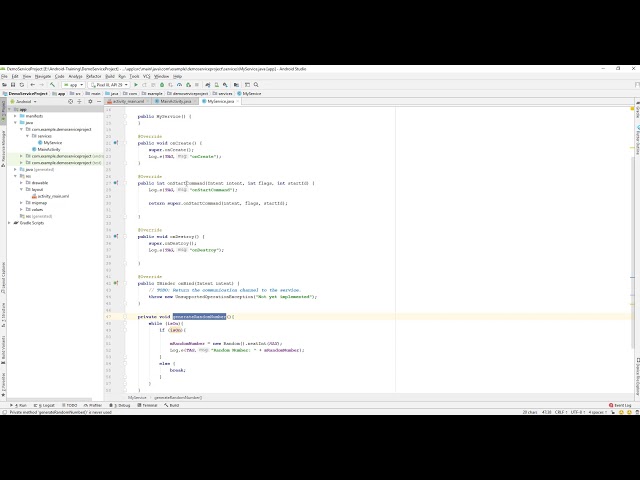Open the Resource Manager side panel

3,149
